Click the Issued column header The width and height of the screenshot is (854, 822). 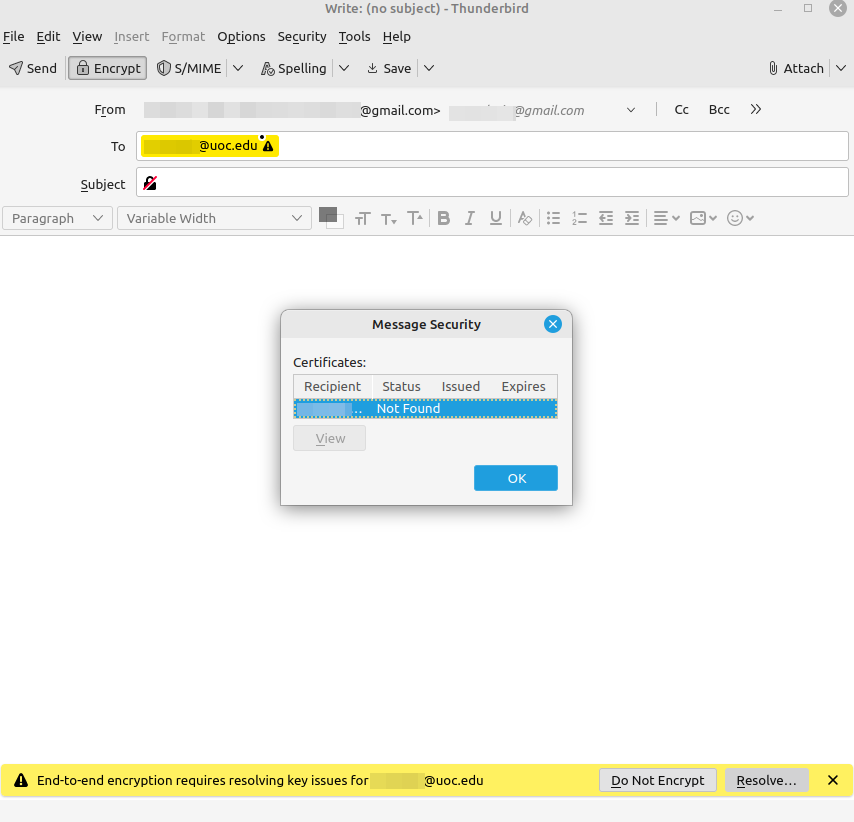(461, 386)
